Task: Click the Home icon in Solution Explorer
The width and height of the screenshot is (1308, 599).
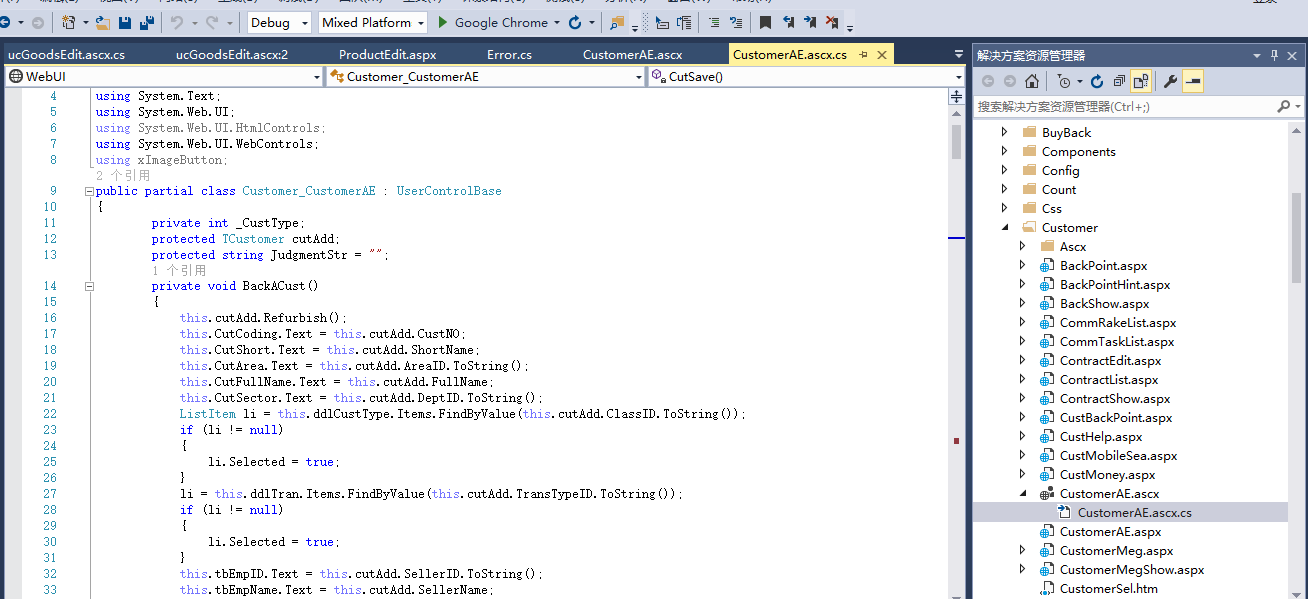Action: (x=1032, y=81)
